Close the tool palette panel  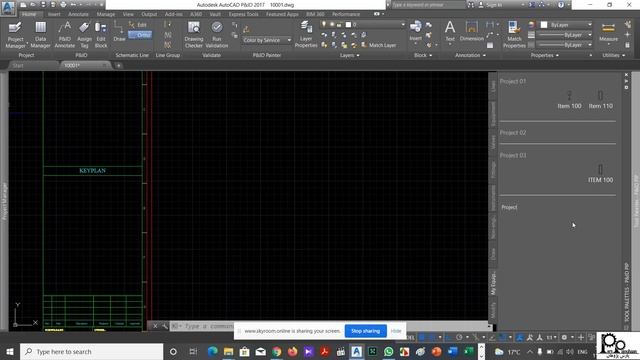tap(626, 75)
